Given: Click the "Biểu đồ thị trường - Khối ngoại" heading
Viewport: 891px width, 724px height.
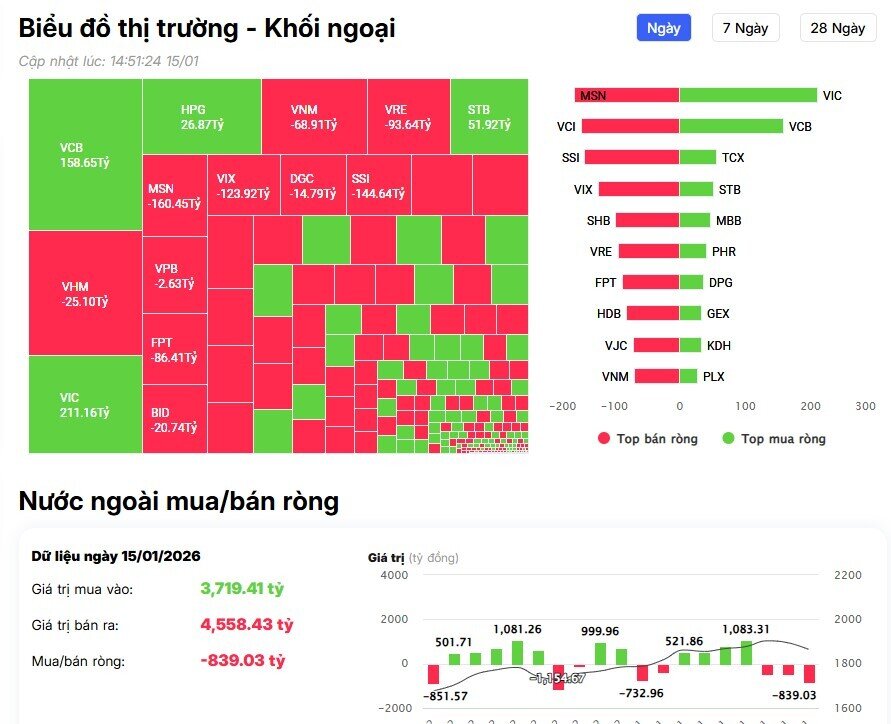Looking at the screenshot, I should (209, 30).
